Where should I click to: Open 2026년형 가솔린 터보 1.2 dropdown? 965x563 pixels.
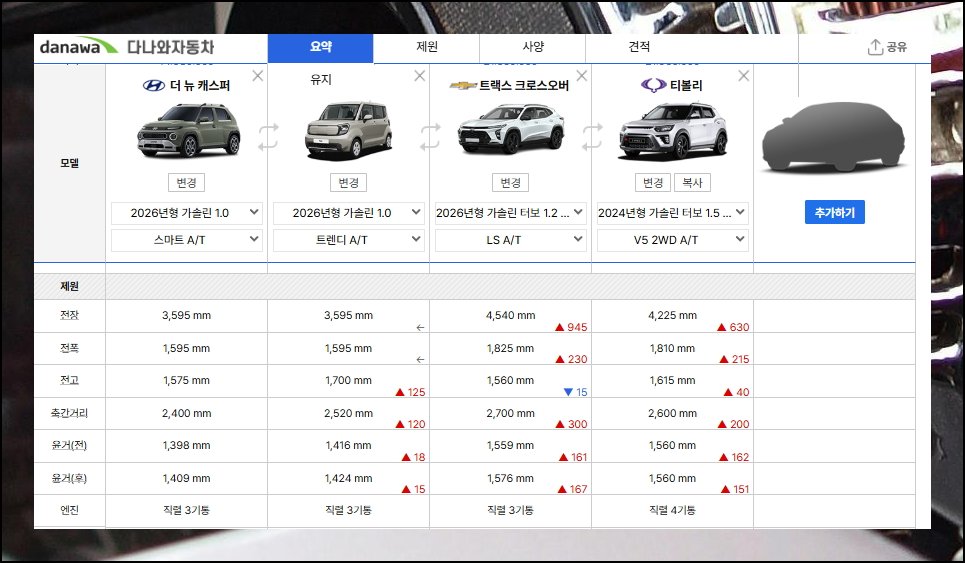tap(510, 213)
